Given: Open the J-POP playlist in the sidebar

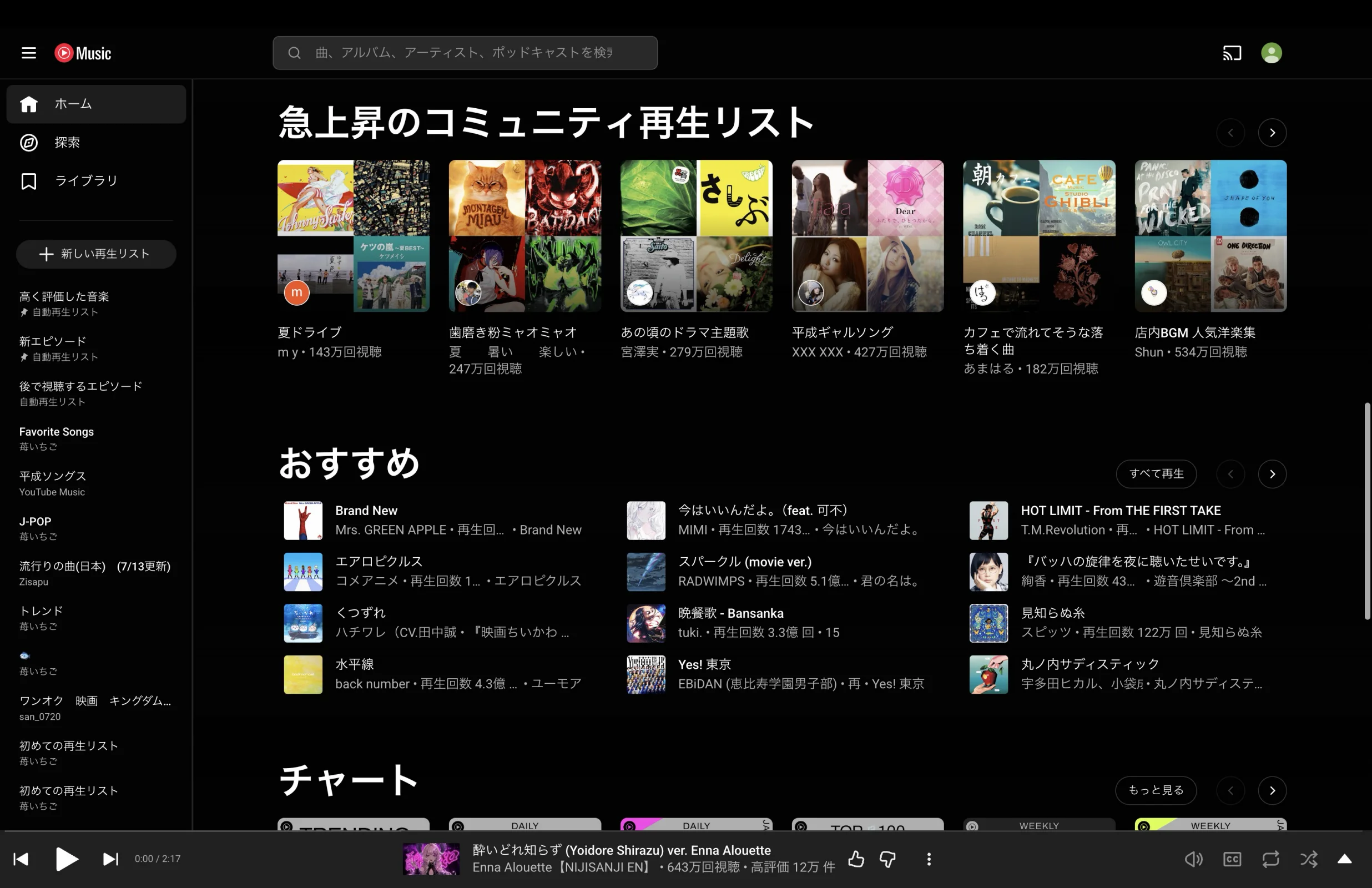Looking at the screenshot, I should (96, 529).
